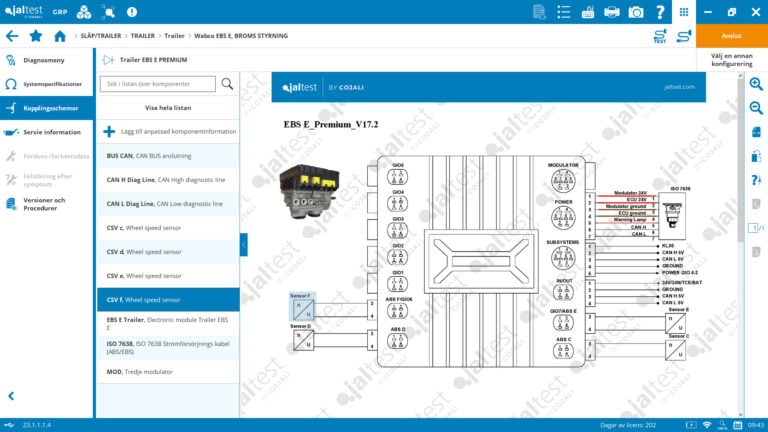
Task: Collapse the sidebar with bottom-left chevron
Action: pos(11,396)
